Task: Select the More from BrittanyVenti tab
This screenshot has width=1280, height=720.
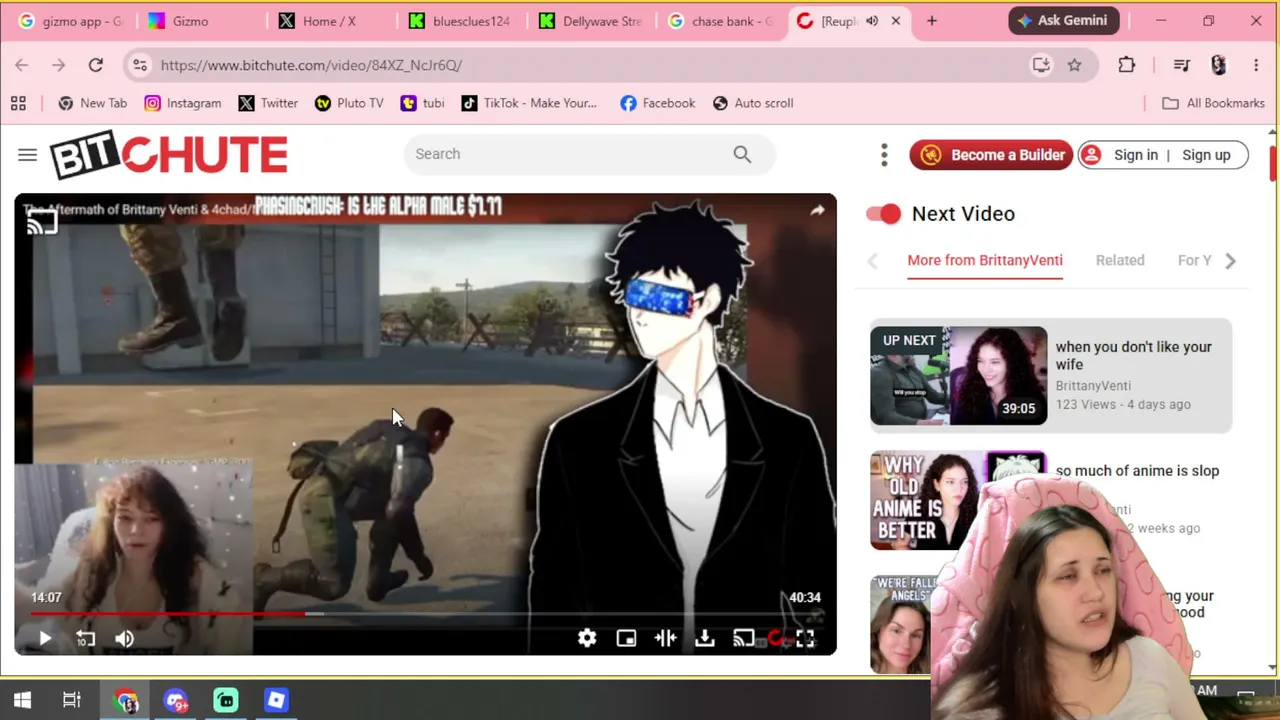Action: tap(985, 260)
